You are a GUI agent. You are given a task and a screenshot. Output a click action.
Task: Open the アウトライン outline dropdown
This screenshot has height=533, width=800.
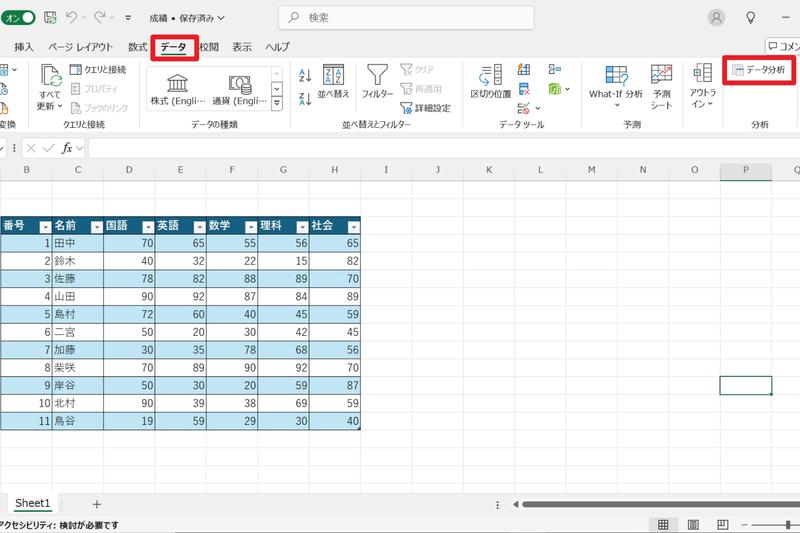click(703, 87)
